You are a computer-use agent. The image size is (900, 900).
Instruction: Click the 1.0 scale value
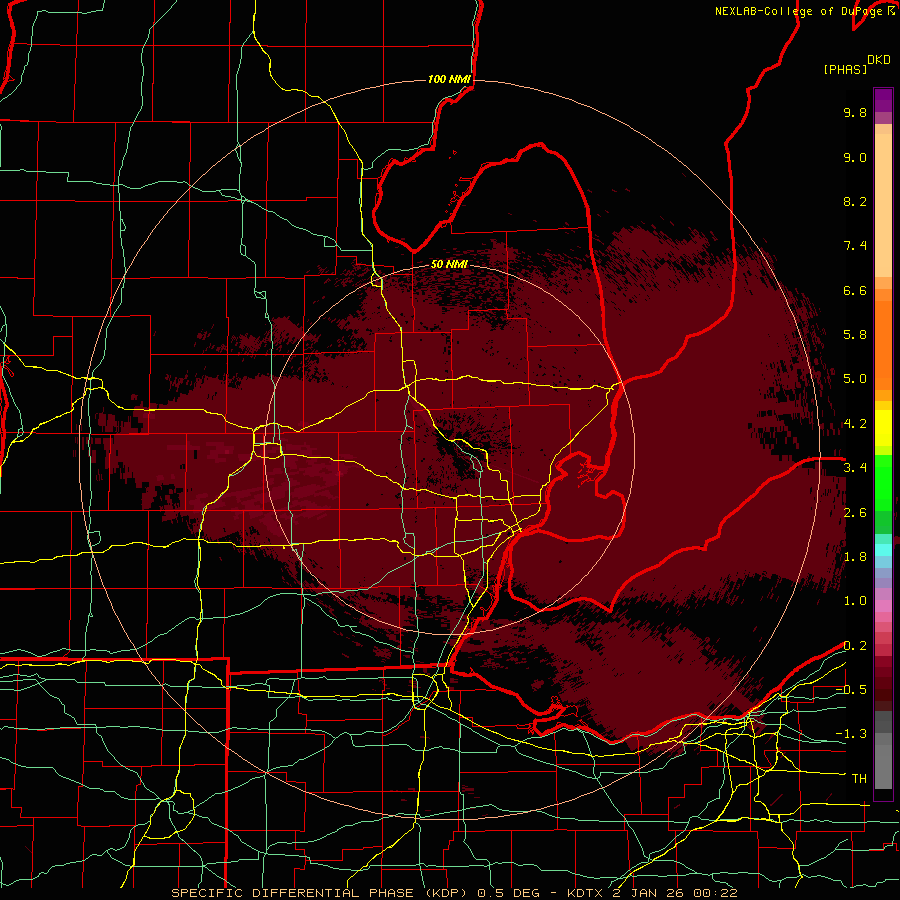[855, 601]
